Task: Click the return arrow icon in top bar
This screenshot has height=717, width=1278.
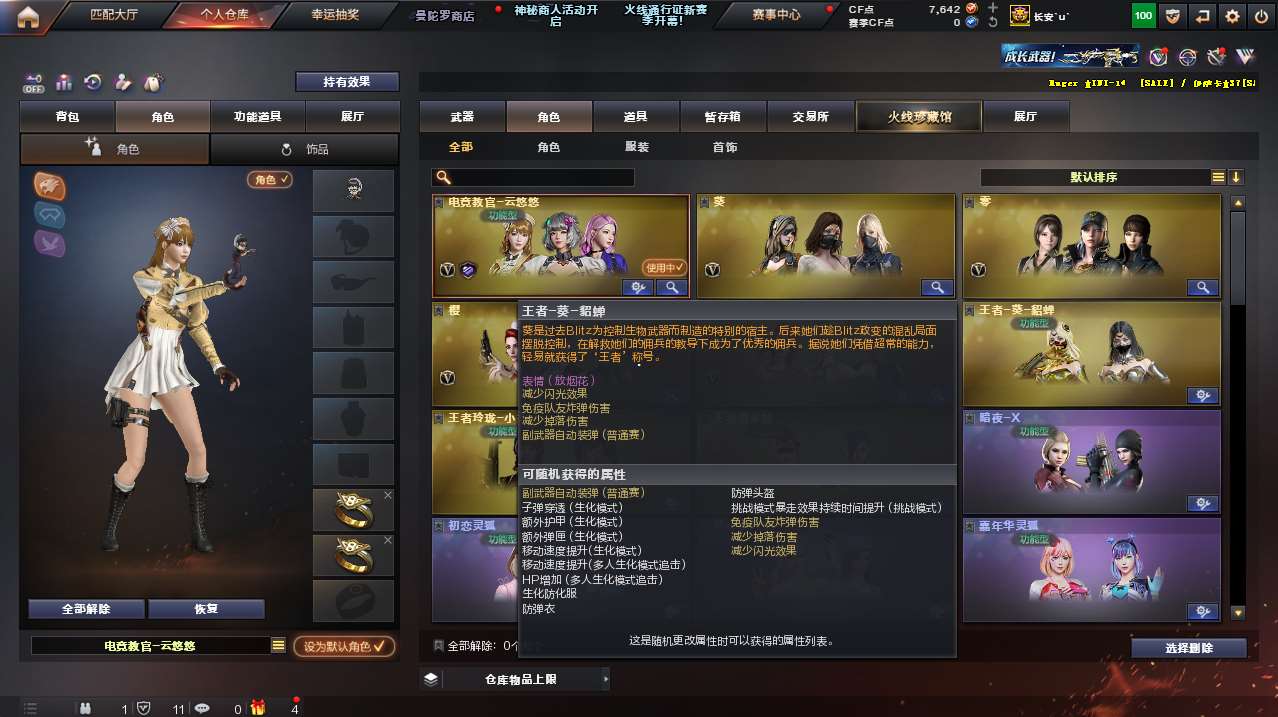Action: click(x=1203, y=16)
